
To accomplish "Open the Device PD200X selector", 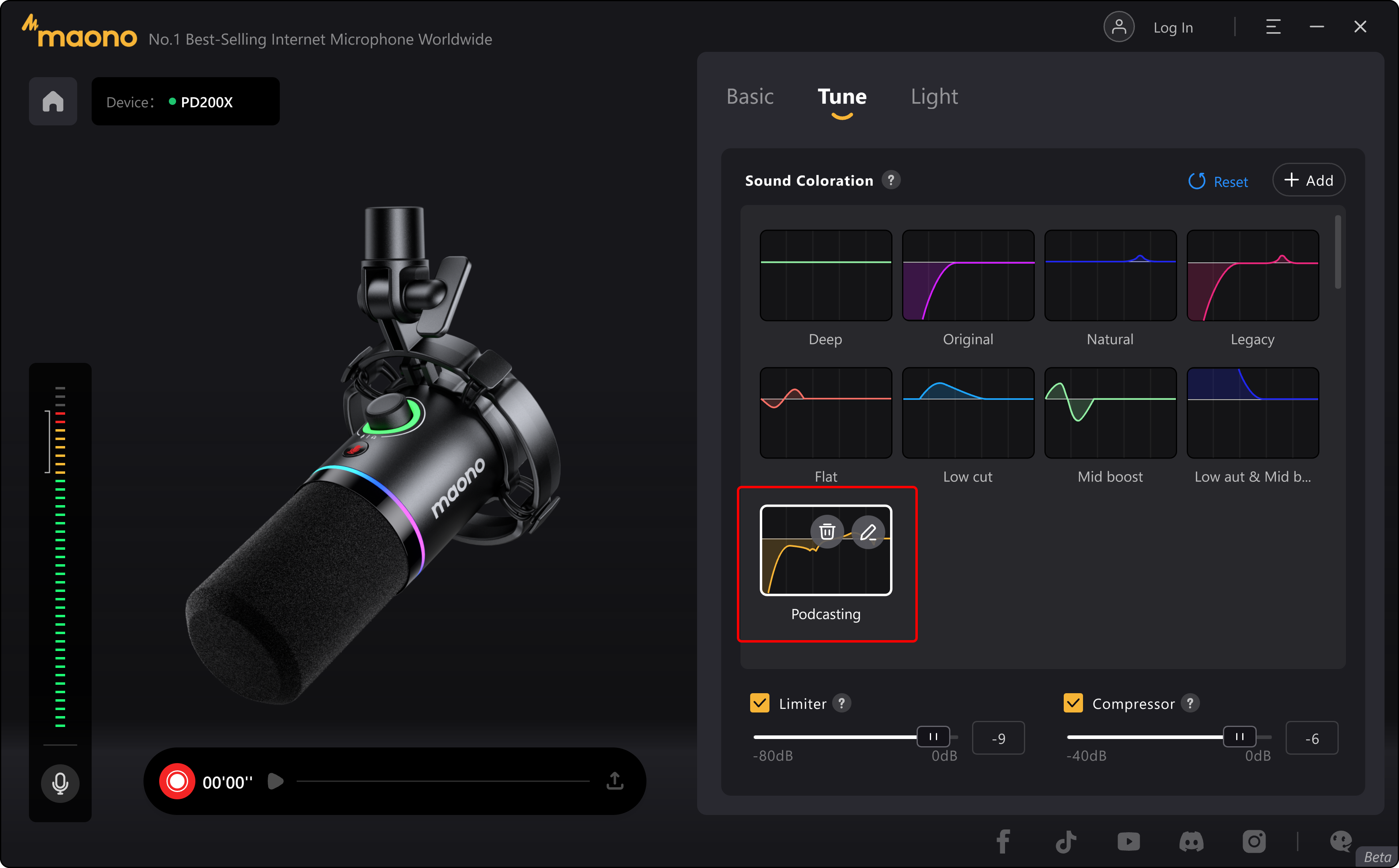I will [185, 101].
